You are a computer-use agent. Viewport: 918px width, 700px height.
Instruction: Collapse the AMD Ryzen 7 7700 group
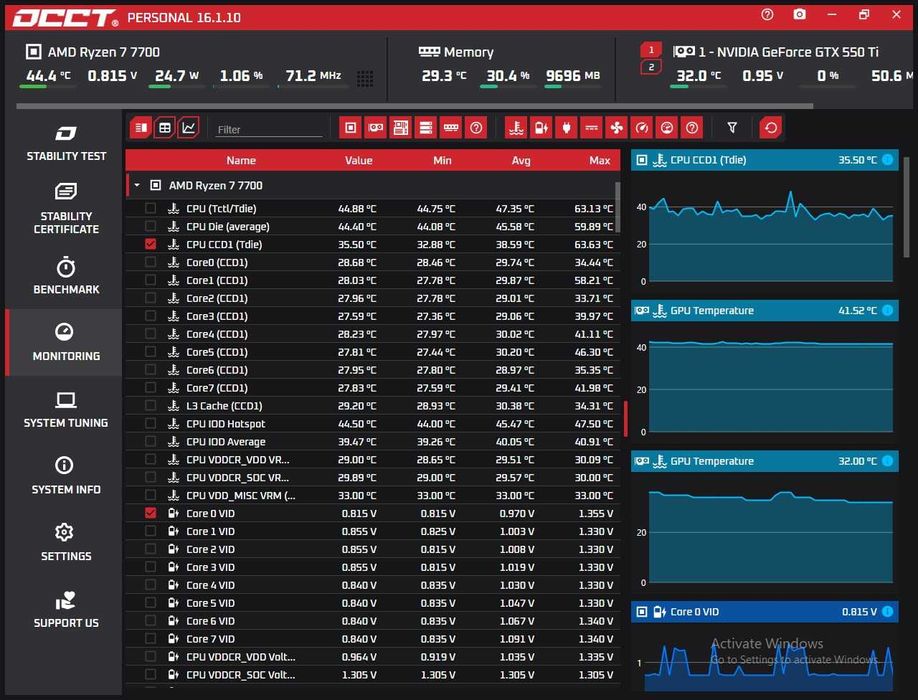(137, 186)
